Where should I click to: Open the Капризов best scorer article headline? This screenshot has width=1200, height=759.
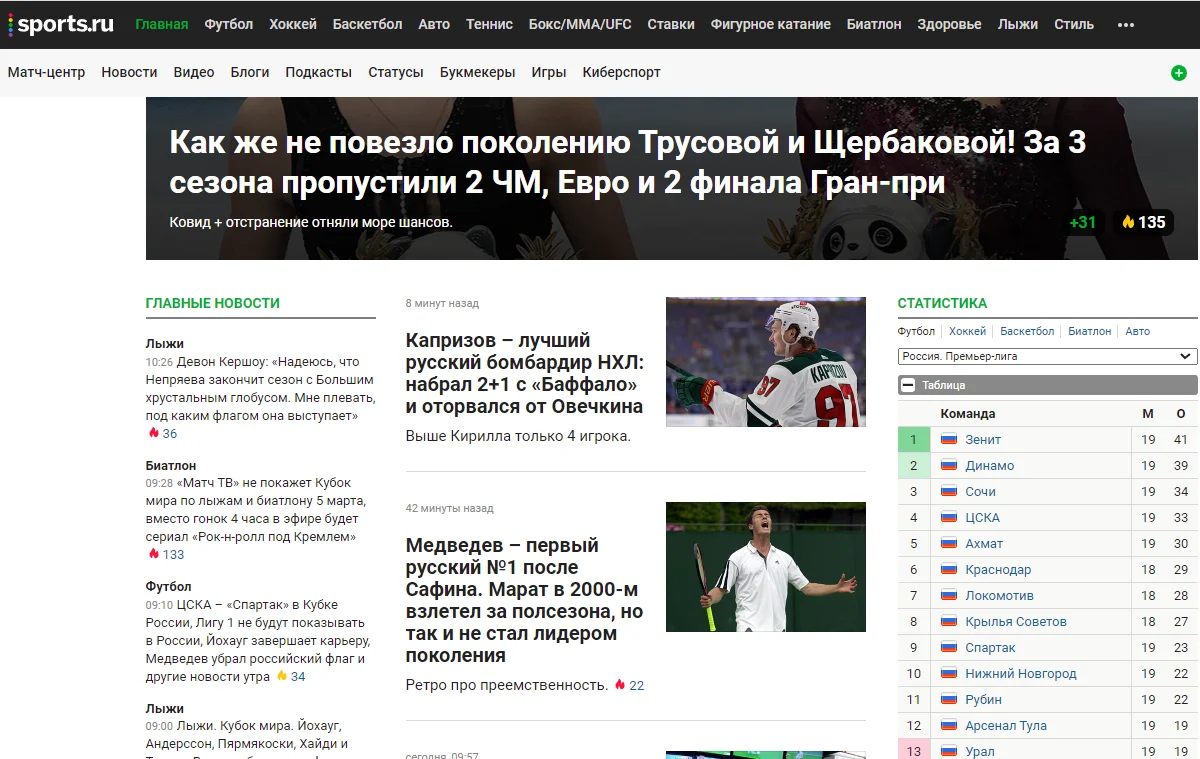pyautogui.click(x=524, y=373)
